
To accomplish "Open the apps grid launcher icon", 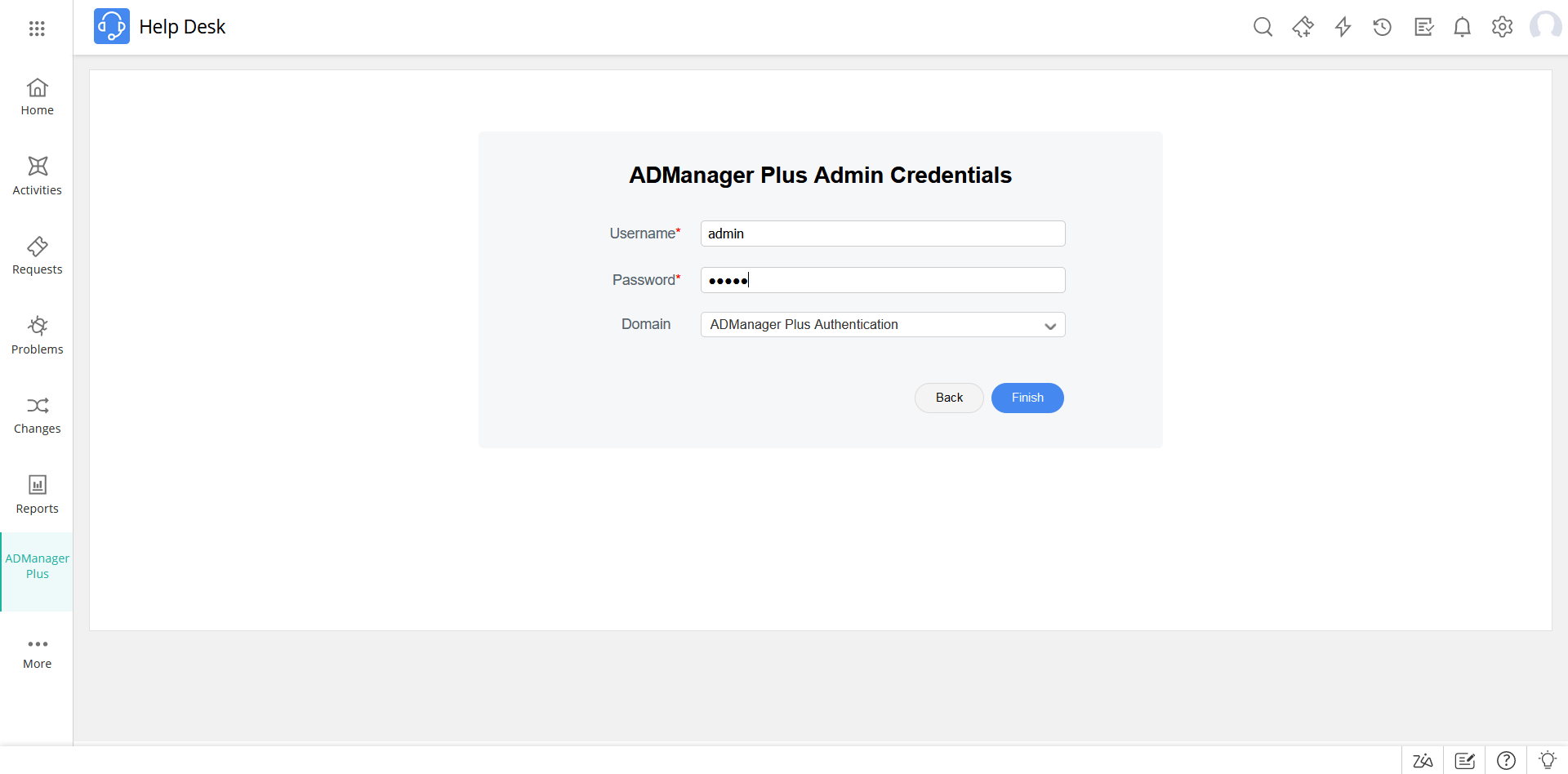I will click(x=37, y=29).
